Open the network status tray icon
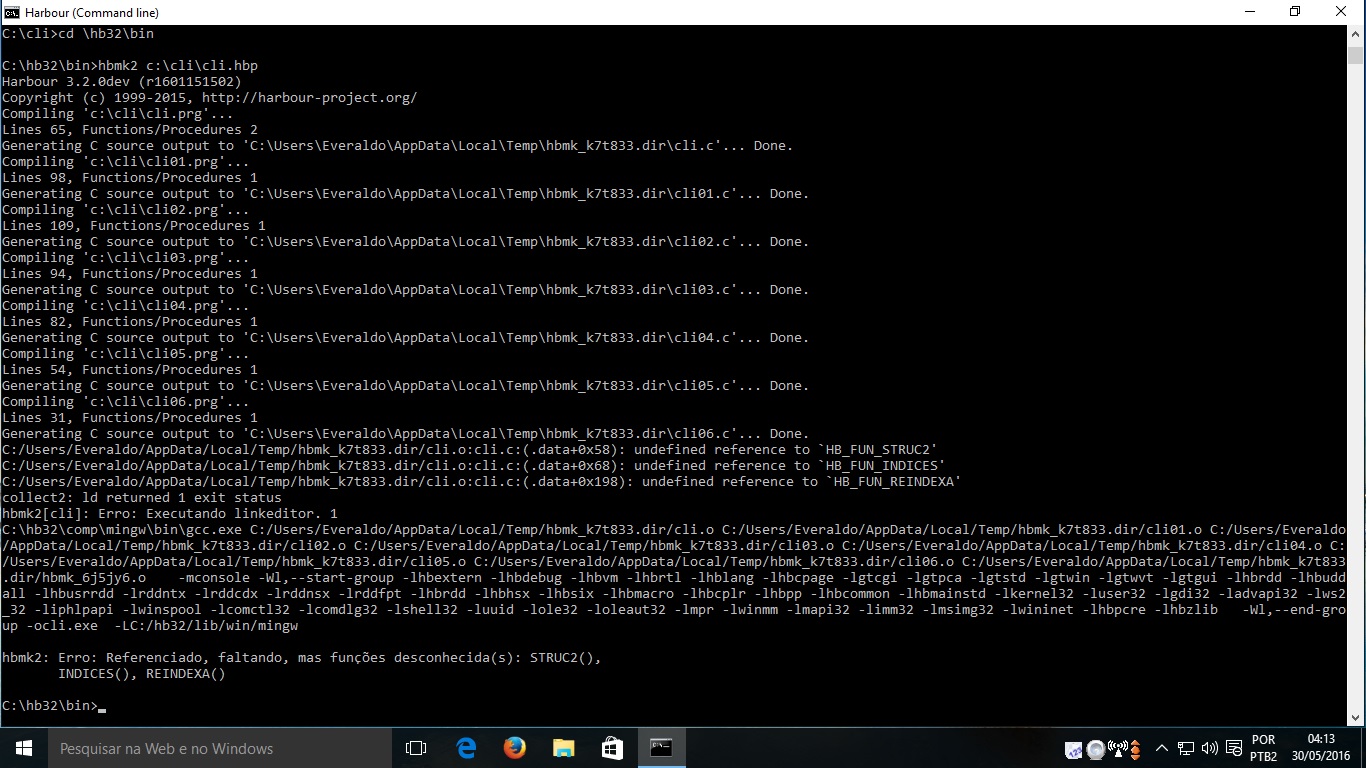 pyautogui.click(x=1186, y=748)
